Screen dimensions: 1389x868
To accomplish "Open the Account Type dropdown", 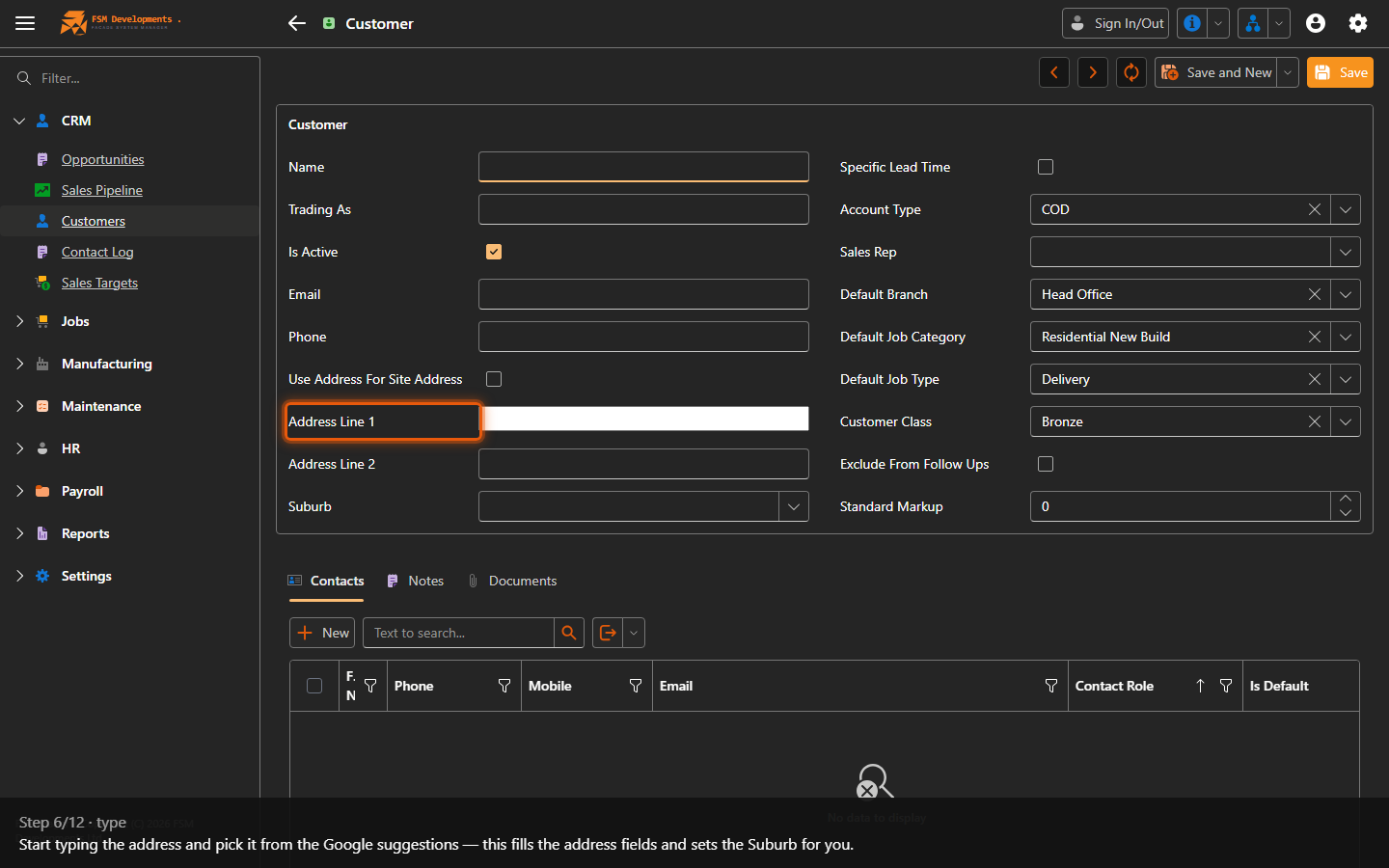I will coord(1346,209).
